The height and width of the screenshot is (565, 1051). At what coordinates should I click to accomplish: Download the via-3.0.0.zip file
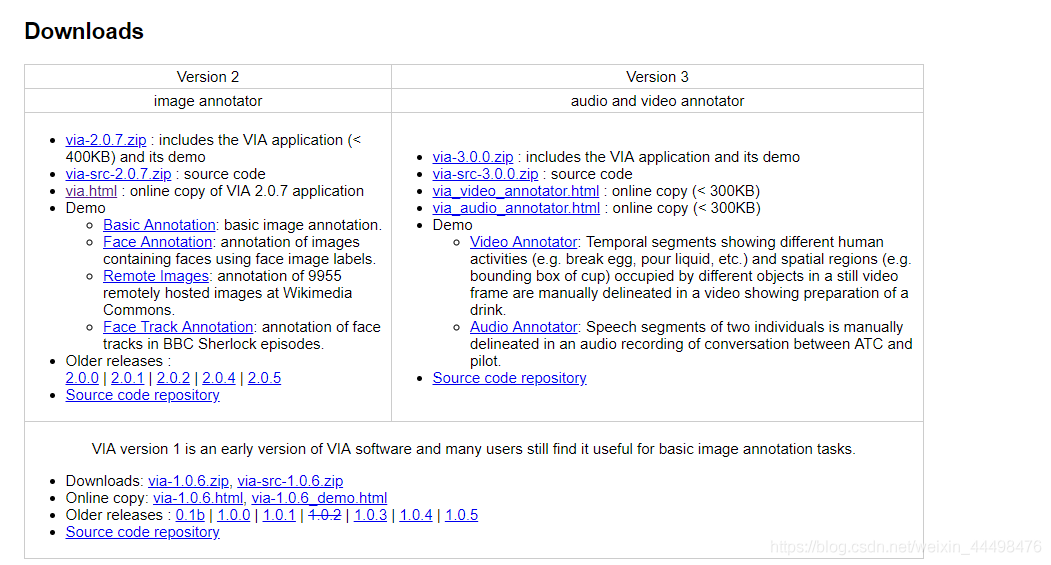472,157
